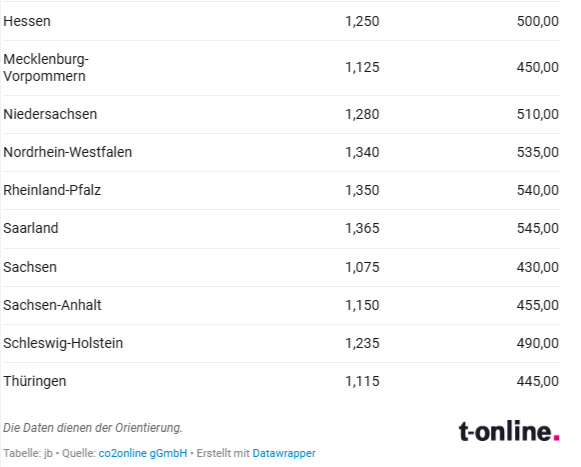Click the Mecklenburg-Vorpommern state name
This screenshot has width=581, height=467.
46,67
